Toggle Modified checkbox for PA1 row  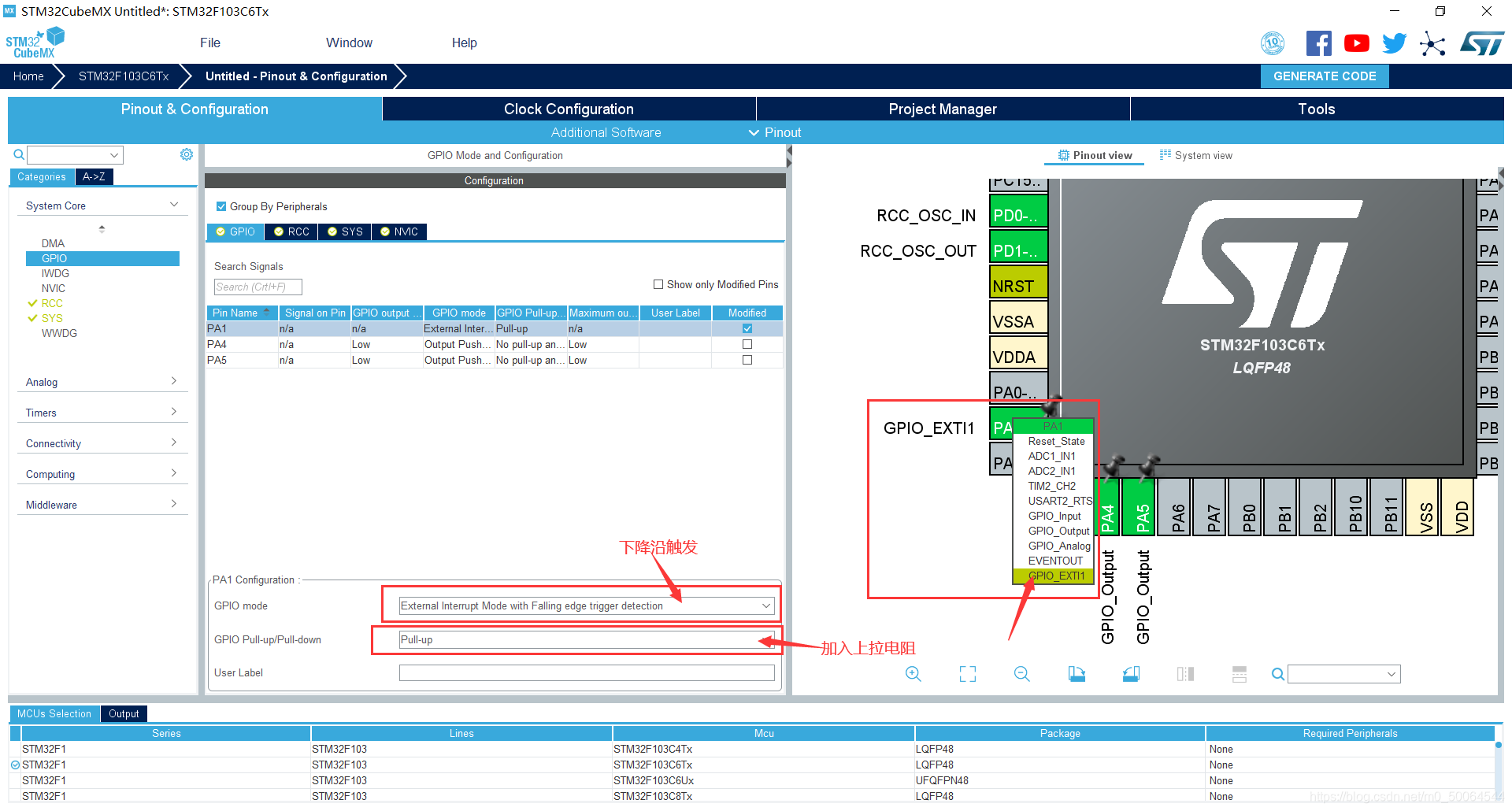pos(747,328)
